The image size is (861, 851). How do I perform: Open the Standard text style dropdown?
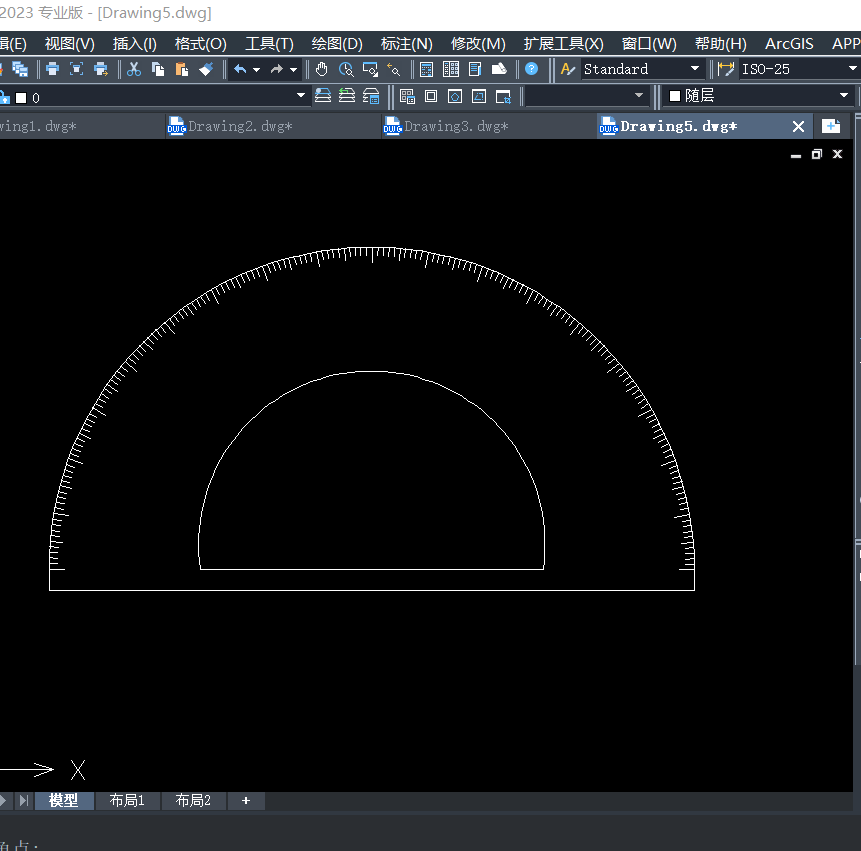[695, 69]
